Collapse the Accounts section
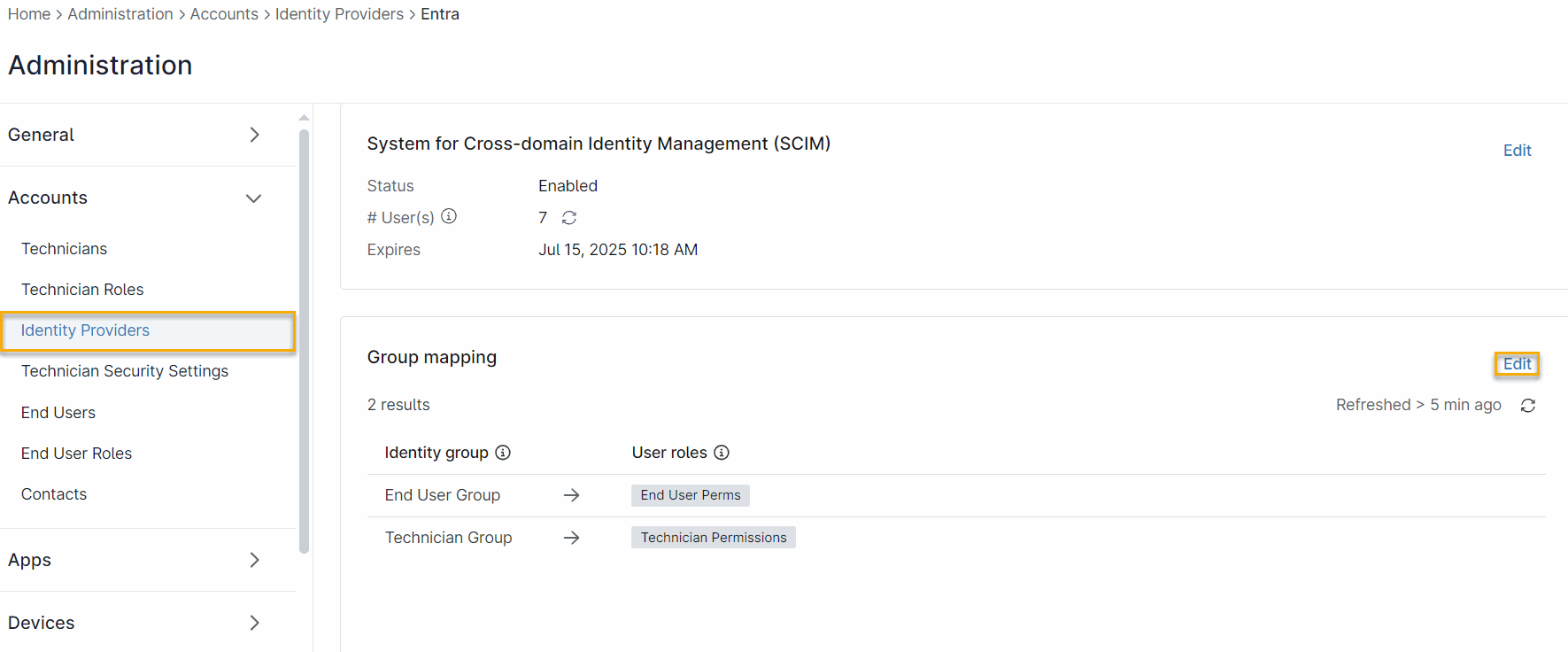This screenshot has width=1568, height=652. [254, 198]
